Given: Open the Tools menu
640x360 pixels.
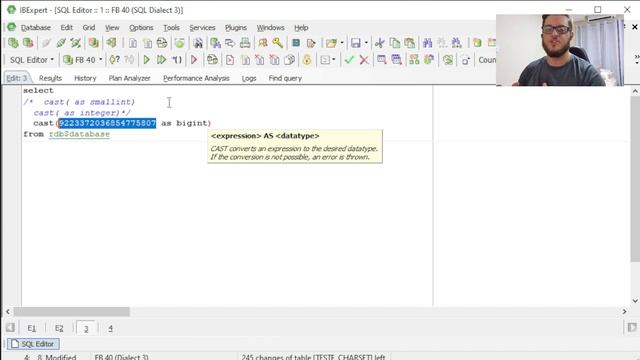Looking at the screenshot, I should coord(171,28).
